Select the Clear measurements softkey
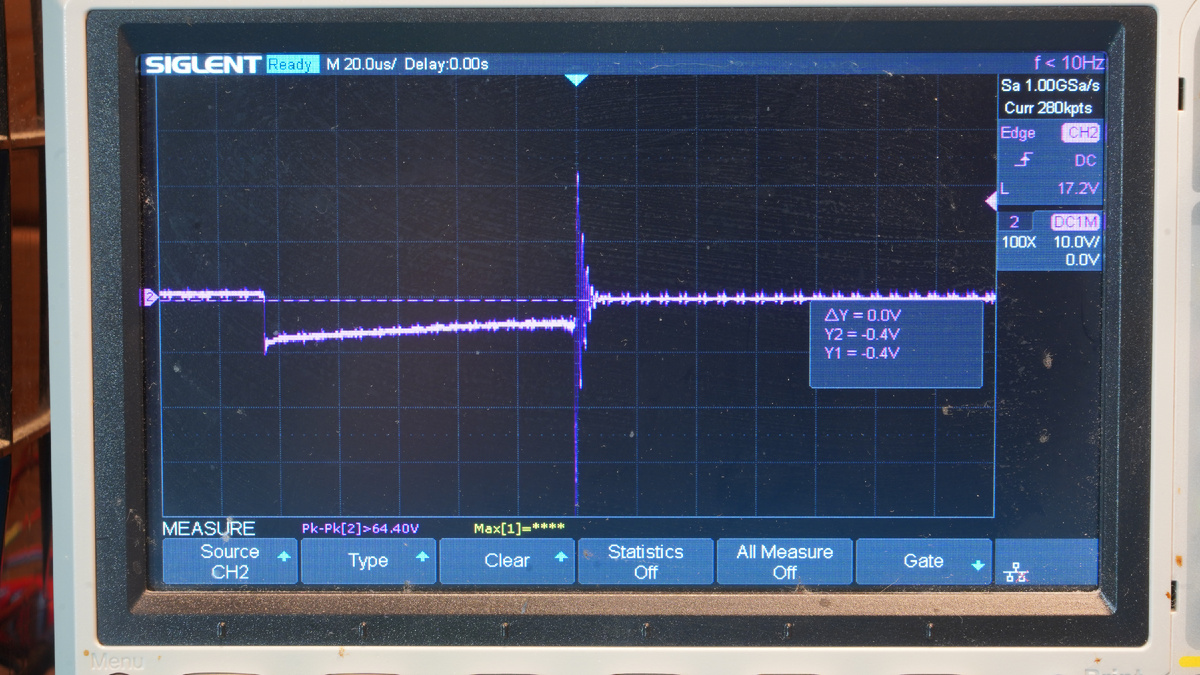The image size is (1200, 675). pyautogui.click(x=507, y=561)
